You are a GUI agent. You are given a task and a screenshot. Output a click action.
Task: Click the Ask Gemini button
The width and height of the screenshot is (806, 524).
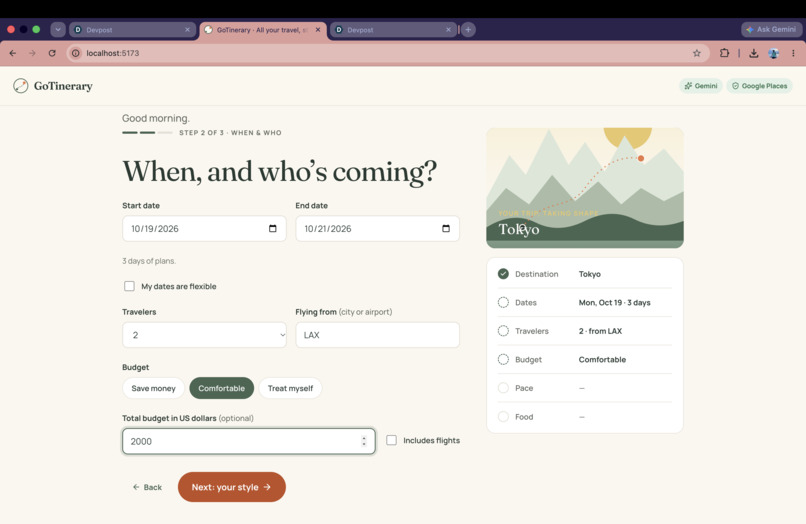point(771,29)
